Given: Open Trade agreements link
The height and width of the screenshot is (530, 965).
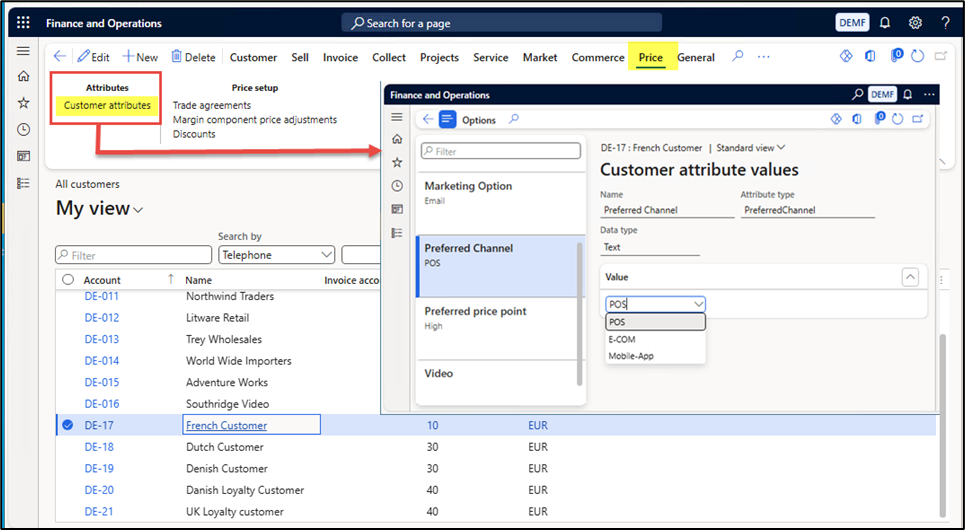Looking at the screenshot, I should (x=212, y=105).
